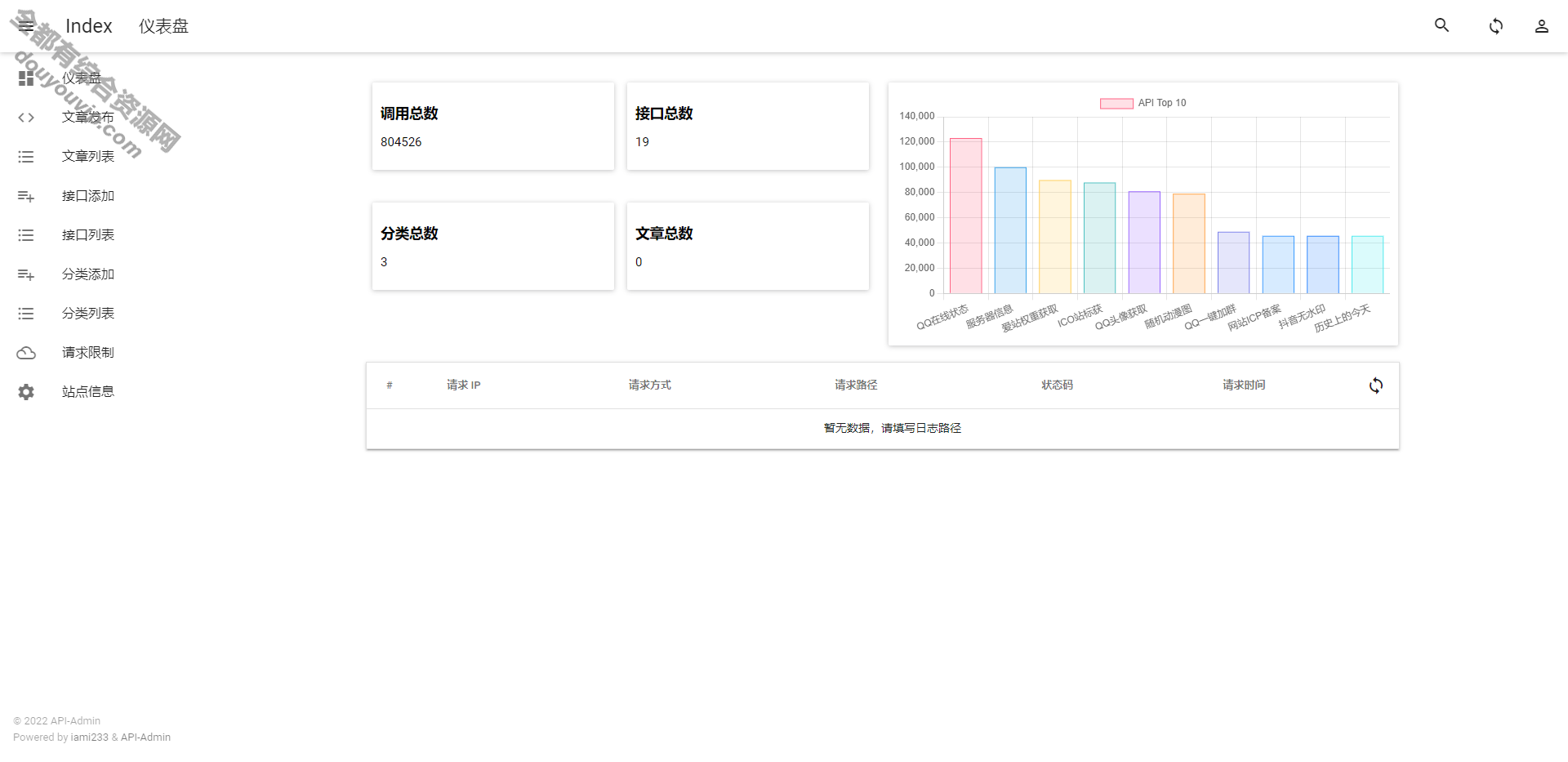
Task: Click the 暂无数据 empty-table message
Action: 893,428
